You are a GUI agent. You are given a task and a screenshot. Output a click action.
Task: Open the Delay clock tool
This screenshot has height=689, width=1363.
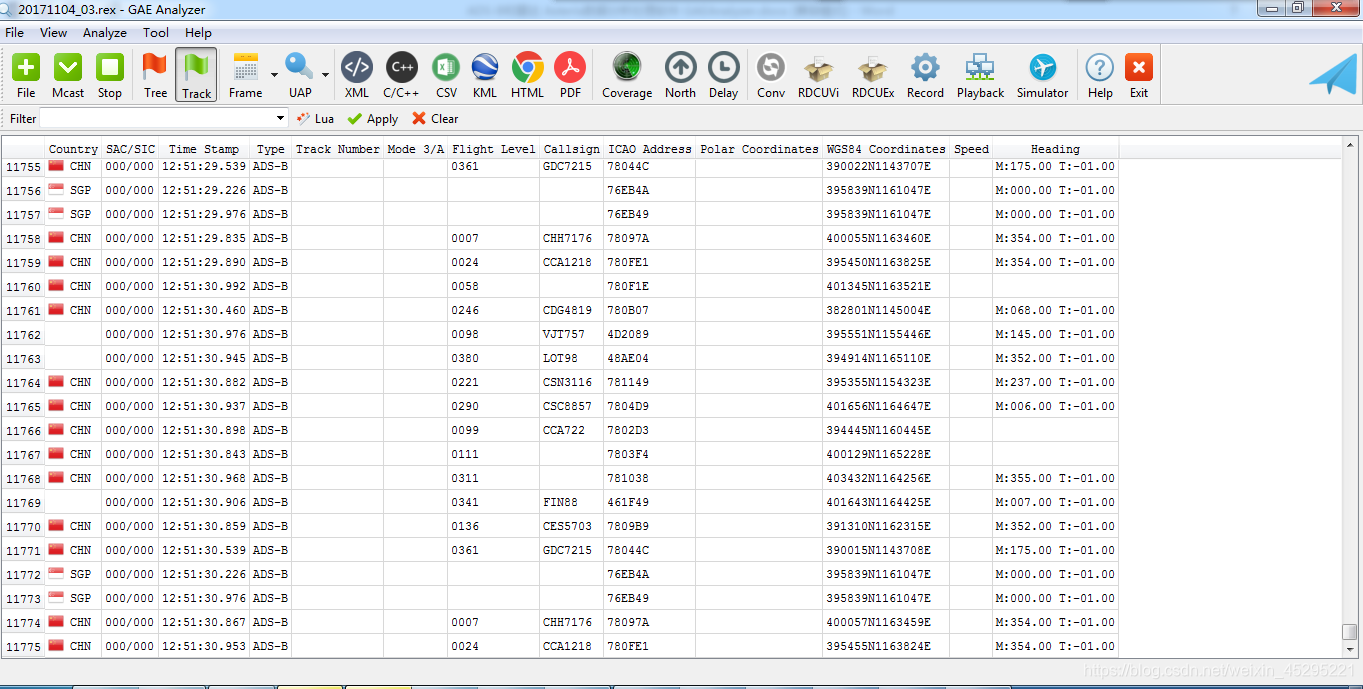coord(723,76)
